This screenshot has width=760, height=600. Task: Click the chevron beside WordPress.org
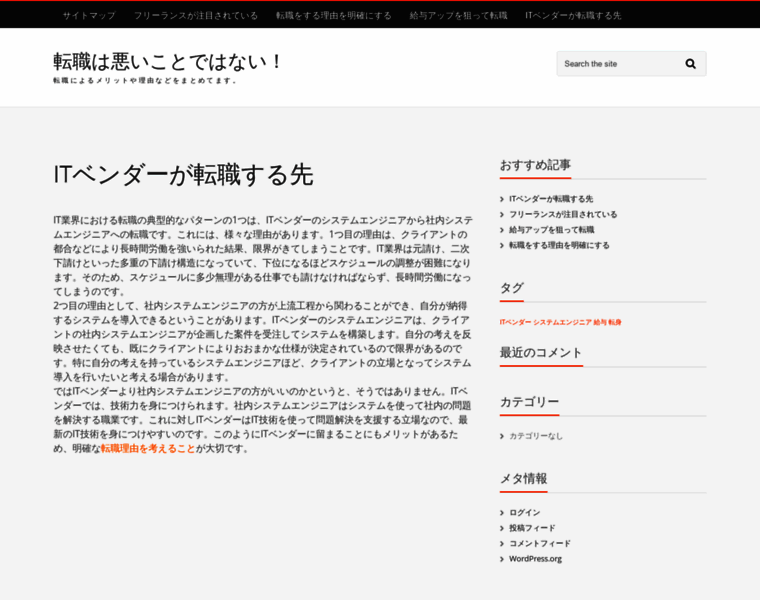[502, 559]
